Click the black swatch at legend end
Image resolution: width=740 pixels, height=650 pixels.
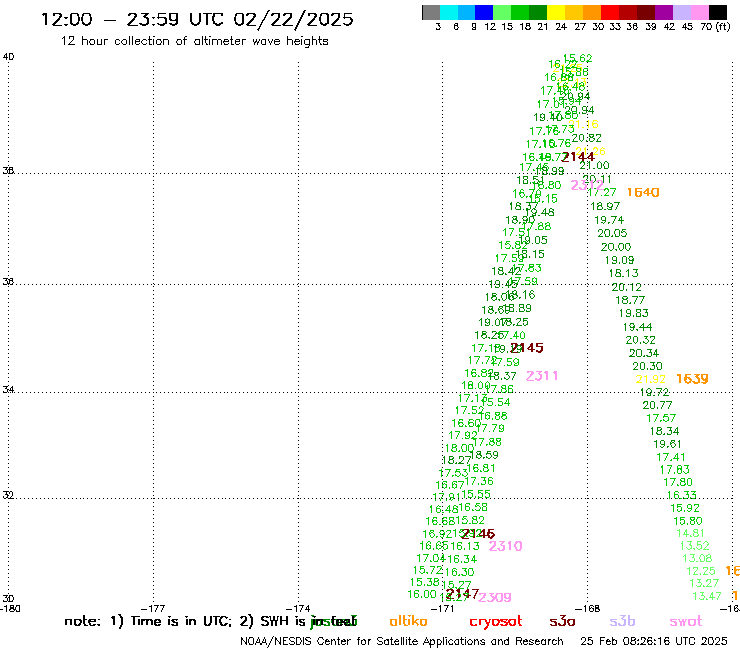pos(718,12)
